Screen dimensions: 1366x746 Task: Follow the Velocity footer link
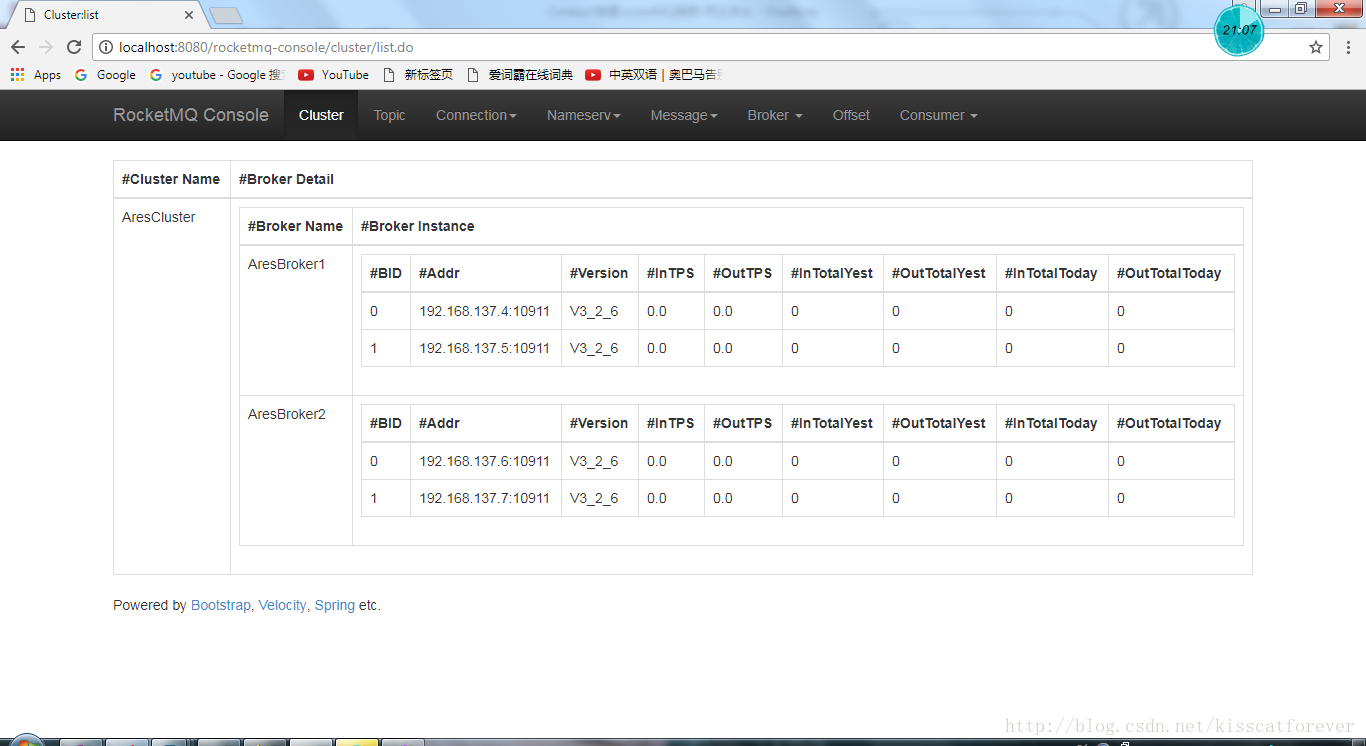[x=283, y=605]
